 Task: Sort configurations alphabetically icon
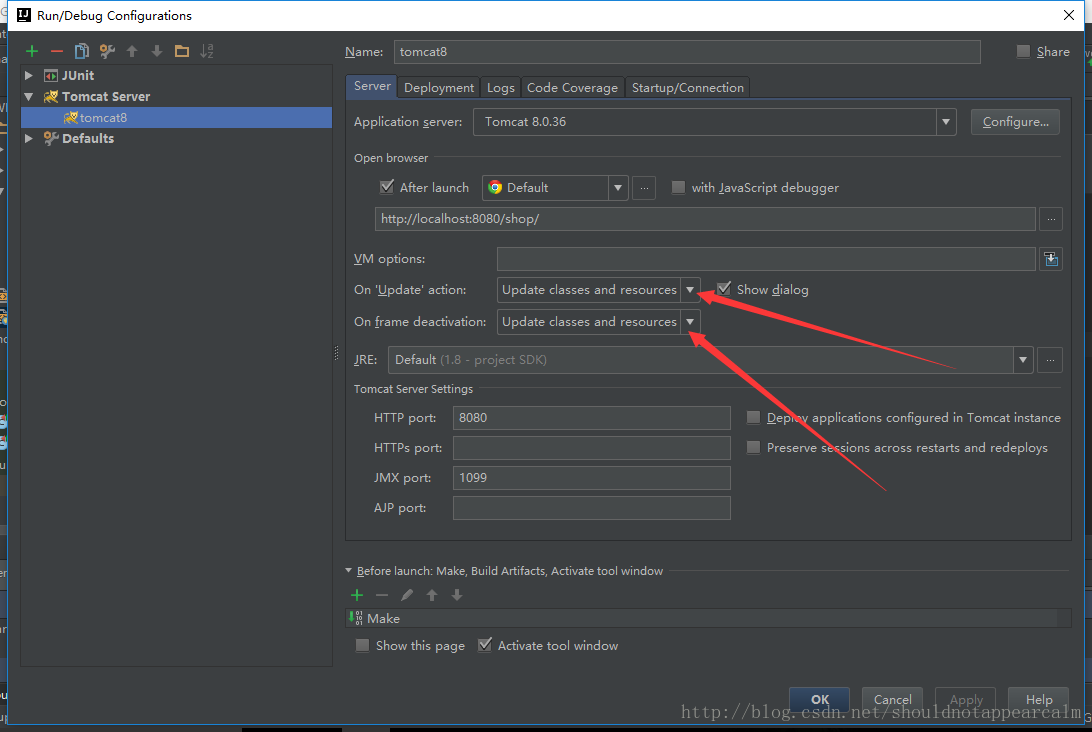coord(207,51)
